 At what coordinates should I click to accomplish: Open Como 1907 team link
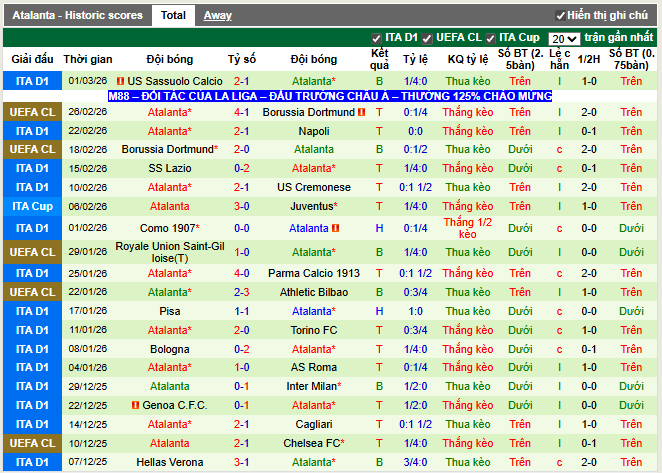[x=168, y=228]
